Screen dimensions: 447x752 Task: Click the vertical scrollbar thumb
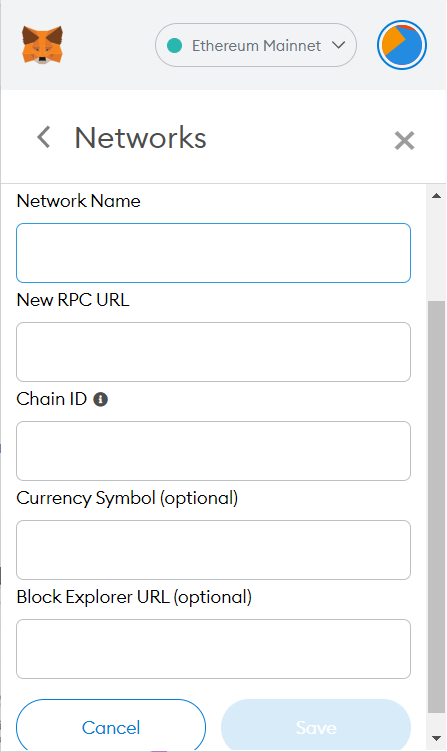[436, 508]
